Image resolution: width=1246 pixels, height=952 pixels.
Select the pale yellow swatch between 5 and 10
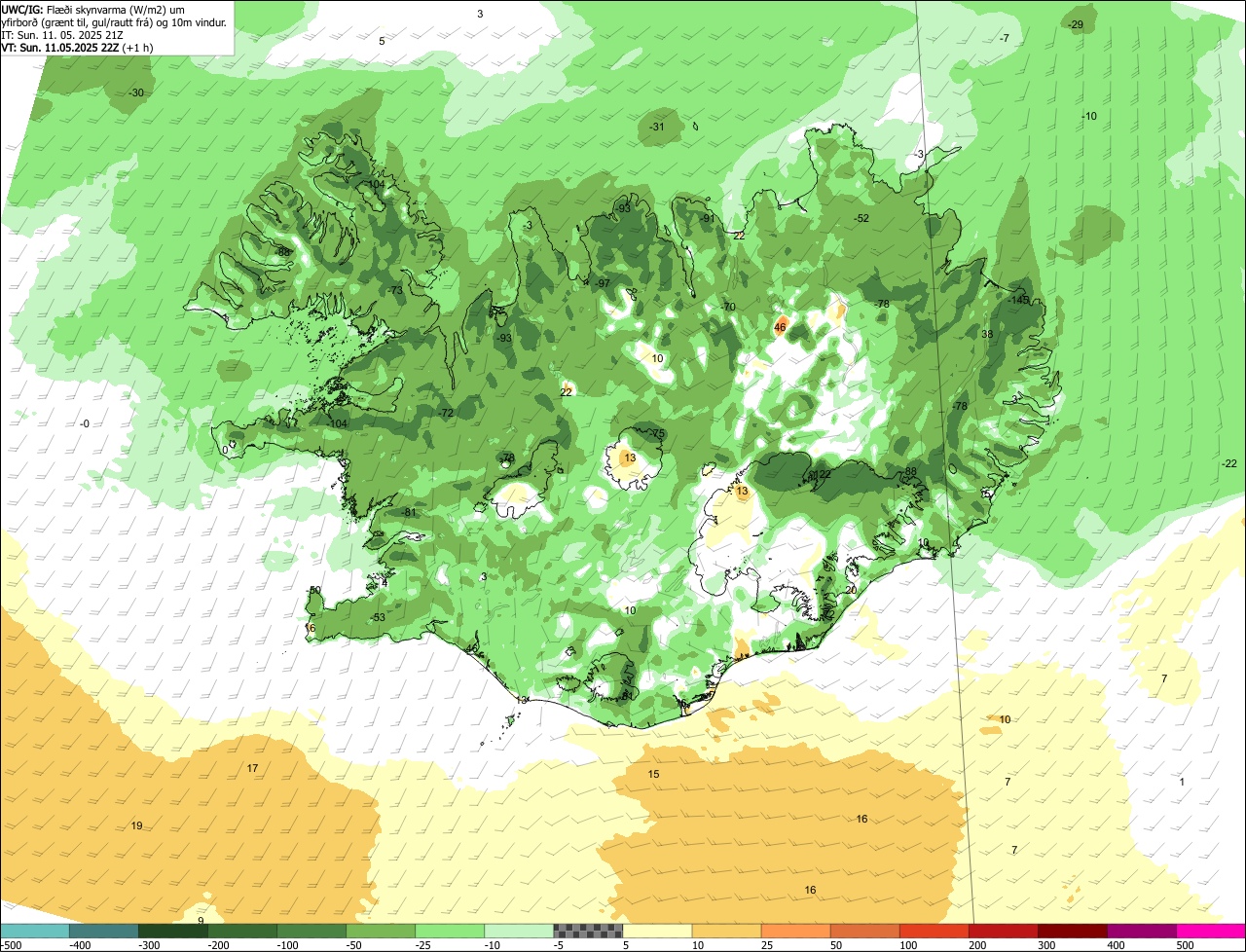[x=657, y=931]
